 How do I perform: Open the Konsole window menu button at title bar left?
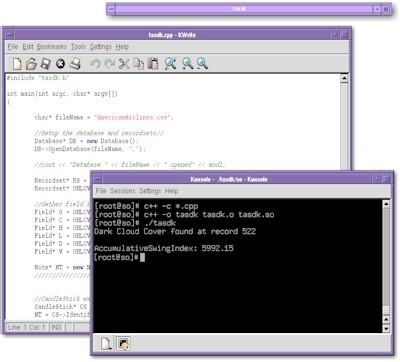pyautogui.click(x=97, y=179)
